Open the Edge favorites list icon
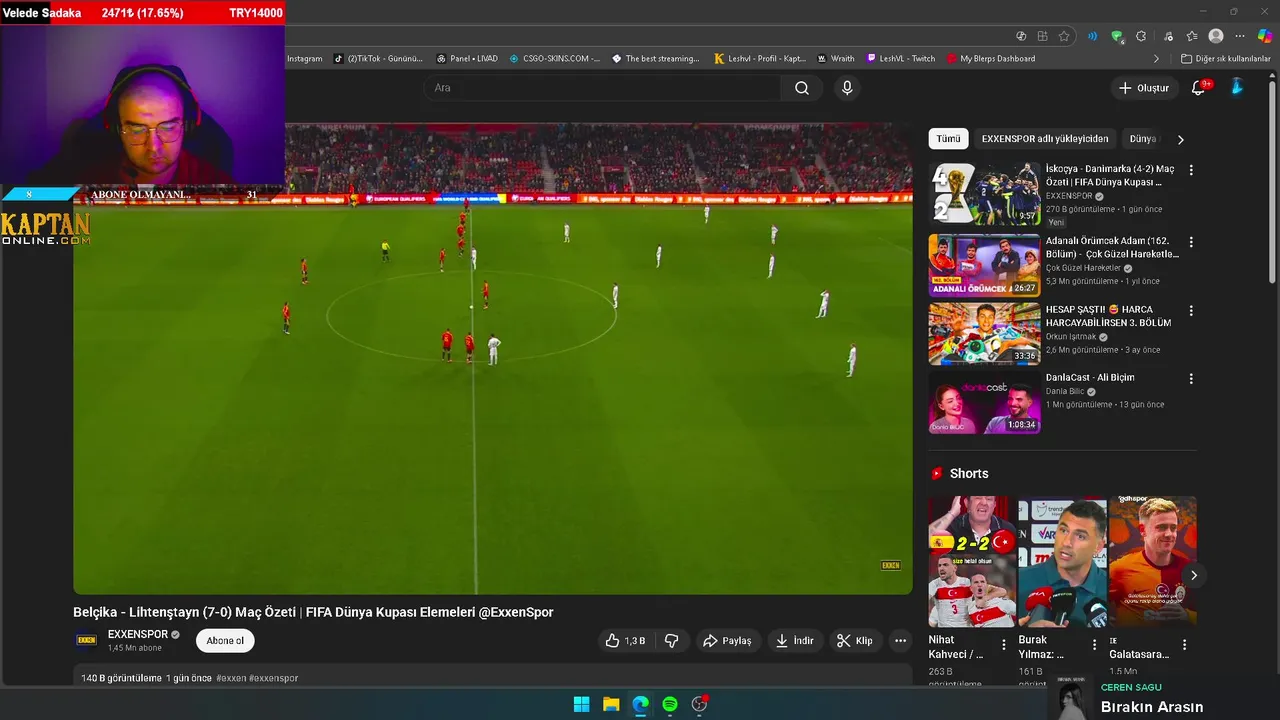 point(1191,36)
